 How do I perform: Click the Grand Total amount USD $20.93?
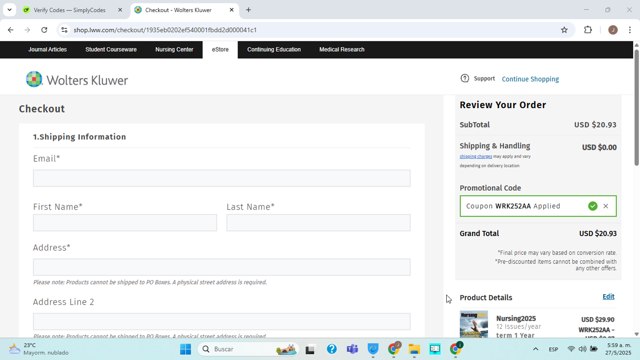(x=598, y=233)
